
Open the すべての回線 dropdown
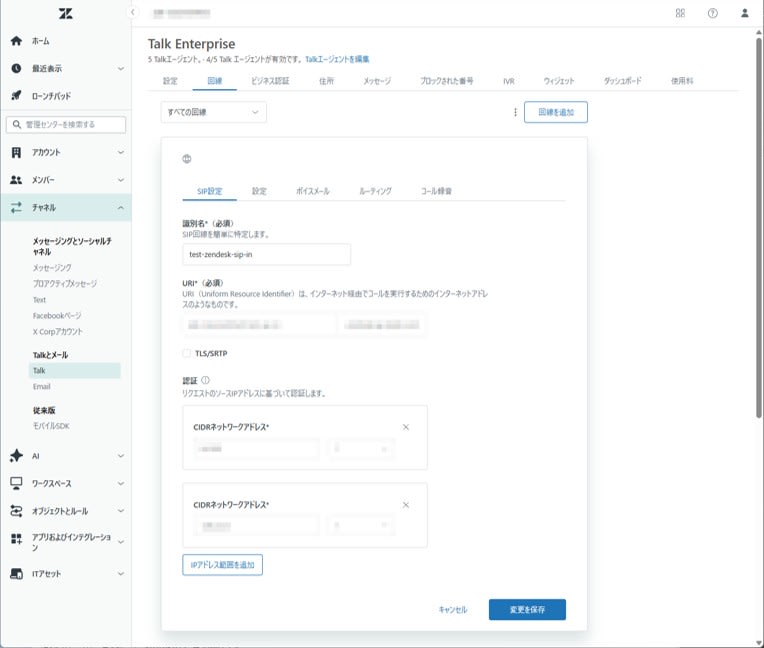(x=213, y=112)
